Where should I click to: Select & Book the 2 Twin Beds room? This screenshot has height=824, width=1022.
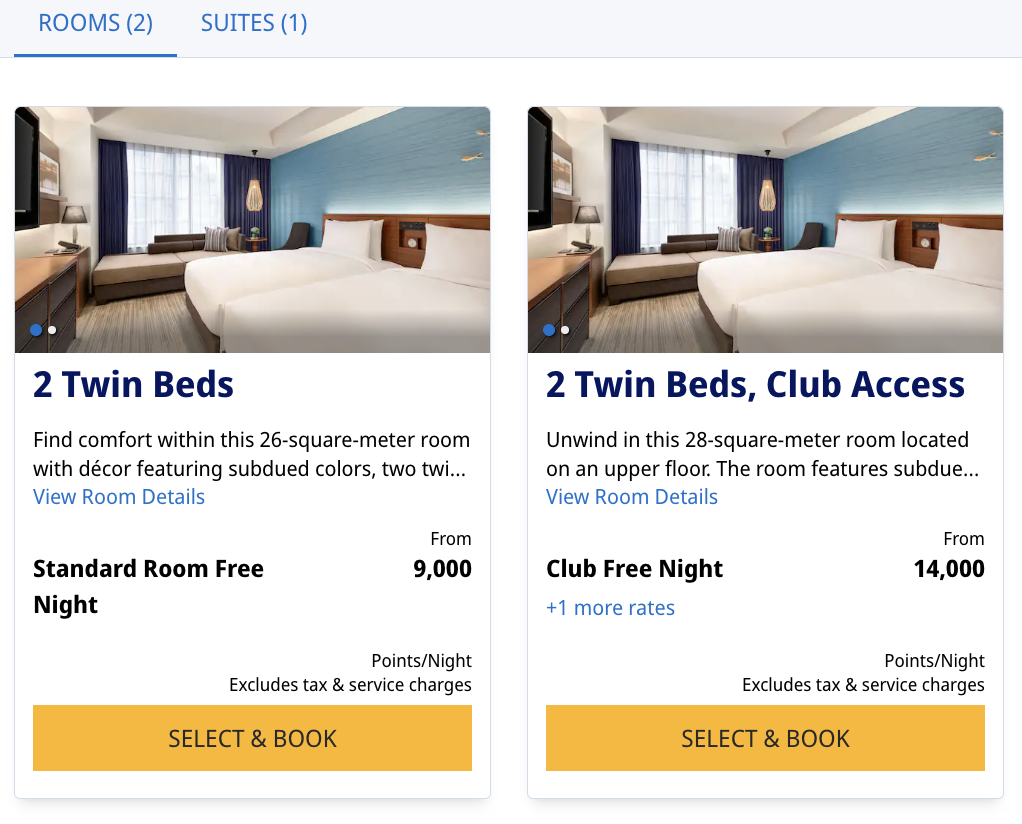coord(252,738)
